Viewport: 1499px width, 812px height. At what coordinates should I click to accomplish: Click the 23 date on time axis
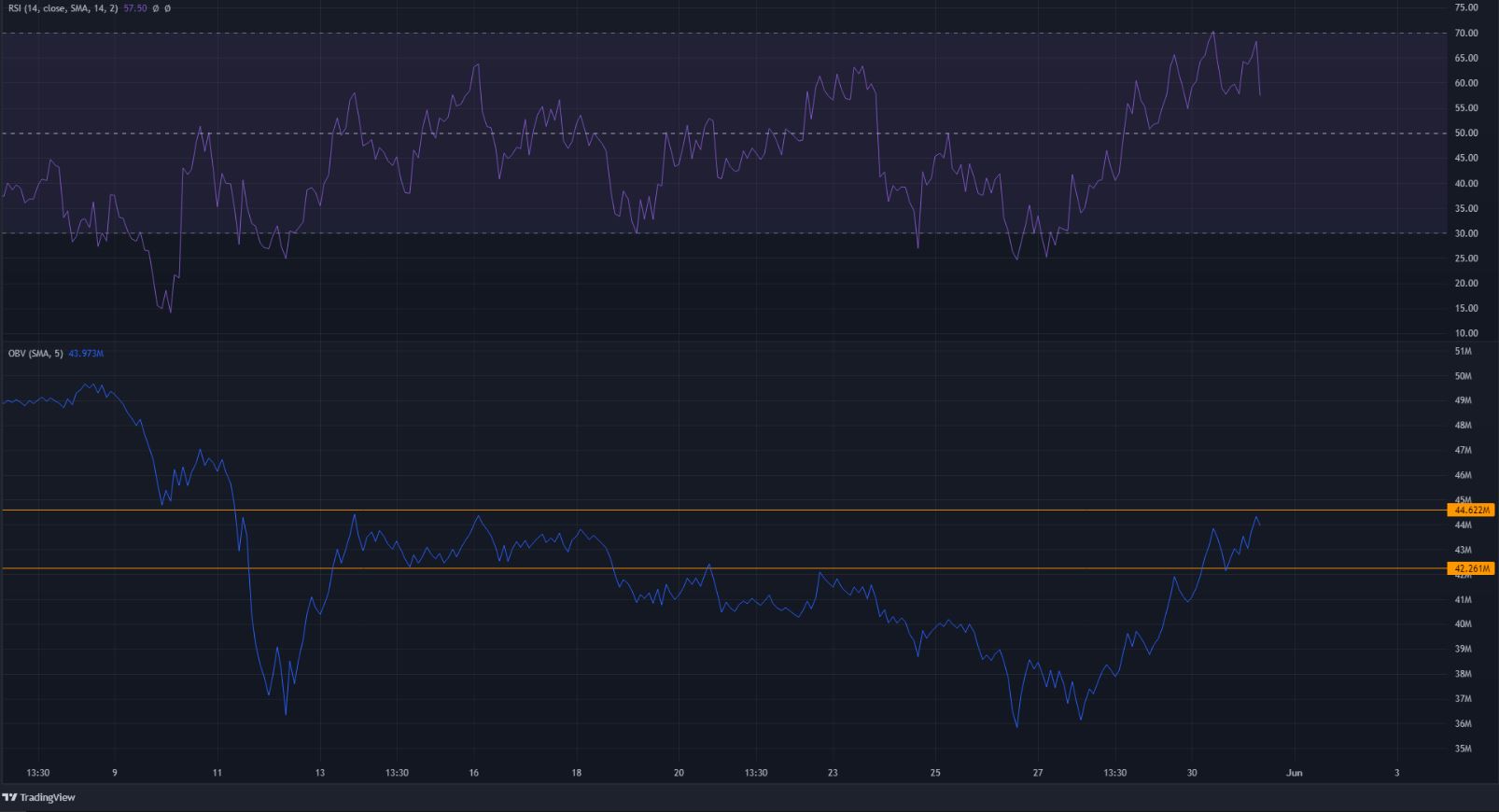pyautogui.click(x=833, y=773)
